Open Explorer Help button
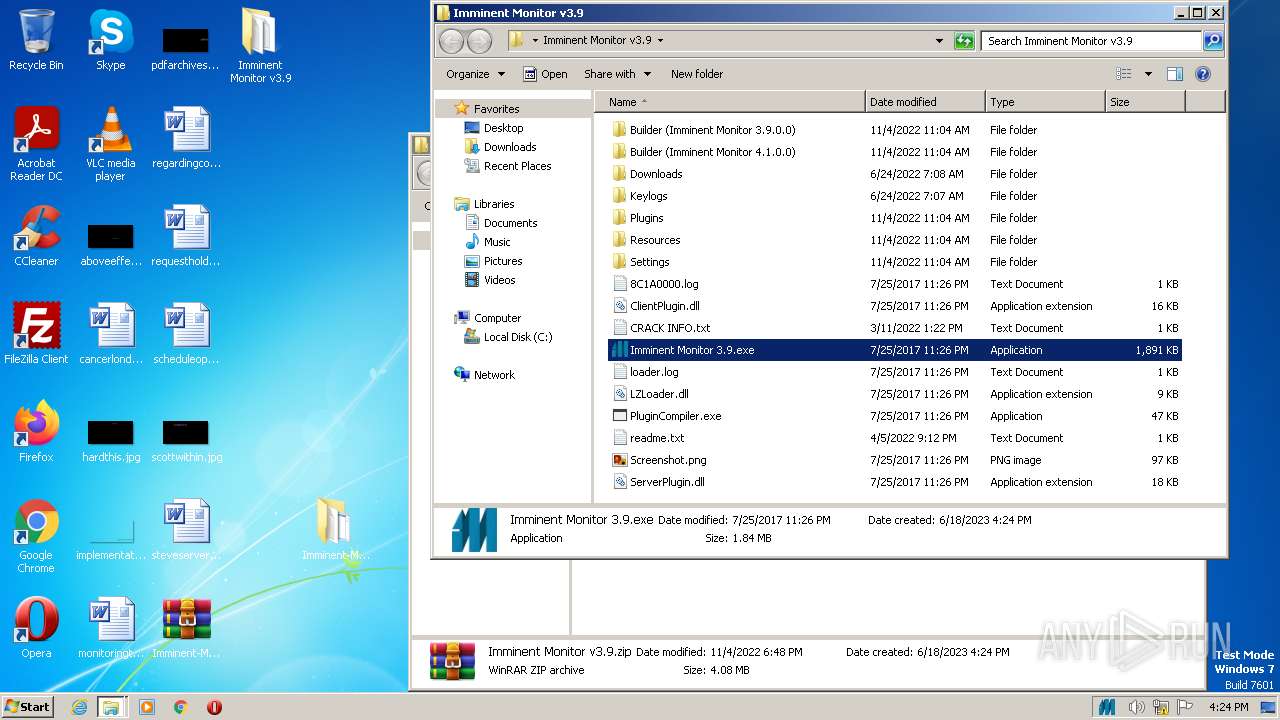 pos(1203,74)
